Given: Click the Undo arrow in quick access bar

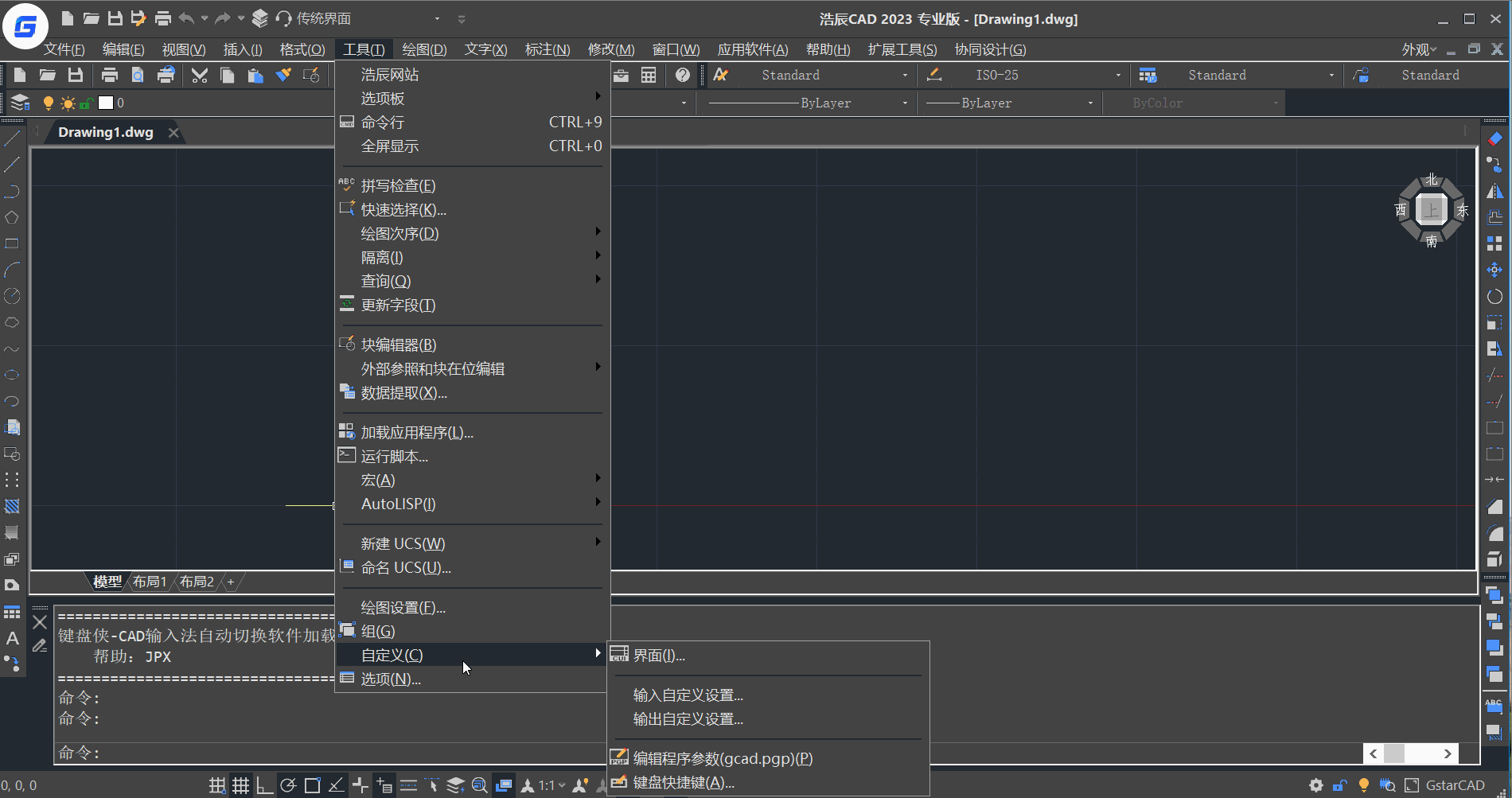Looking at the screenshot, I should (186, 18).
